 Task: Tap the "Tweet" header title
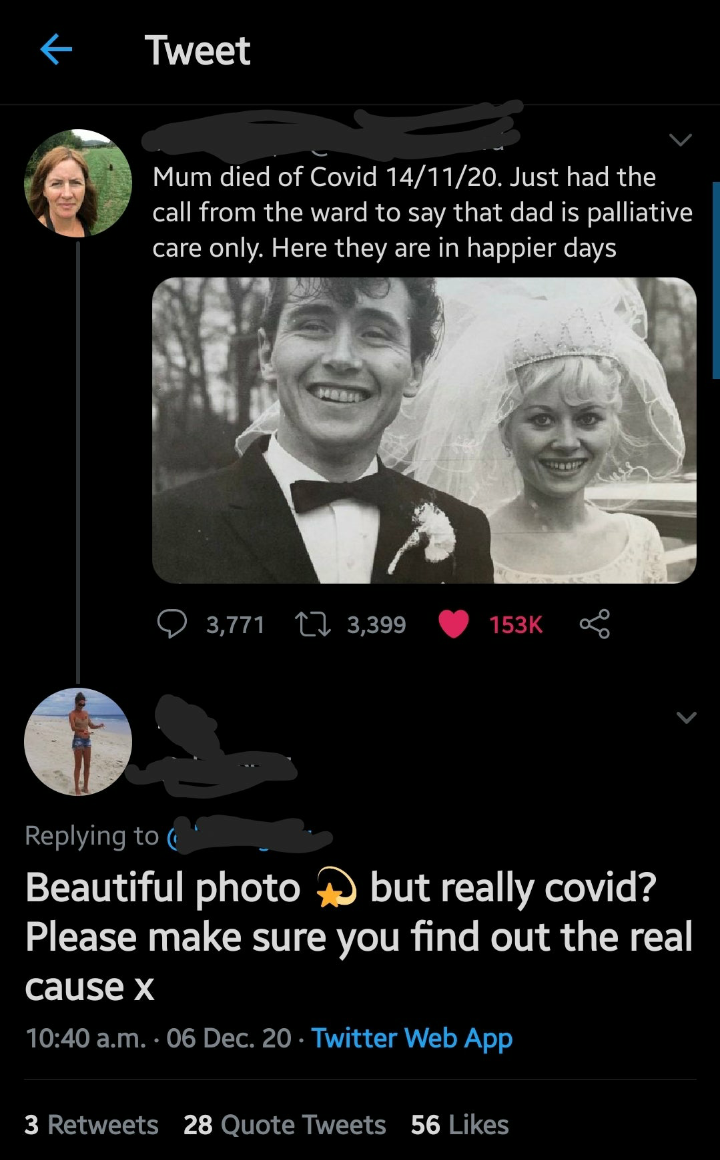pos(198,50)
